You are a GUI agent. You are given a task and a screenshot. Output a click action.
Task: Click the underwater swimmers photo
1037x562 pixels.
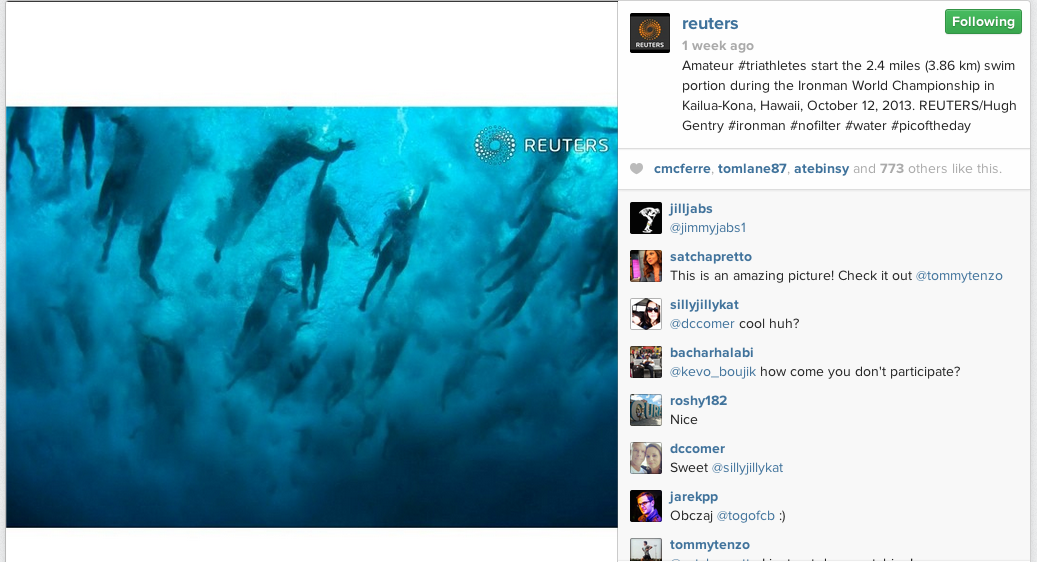click(311, 317)
